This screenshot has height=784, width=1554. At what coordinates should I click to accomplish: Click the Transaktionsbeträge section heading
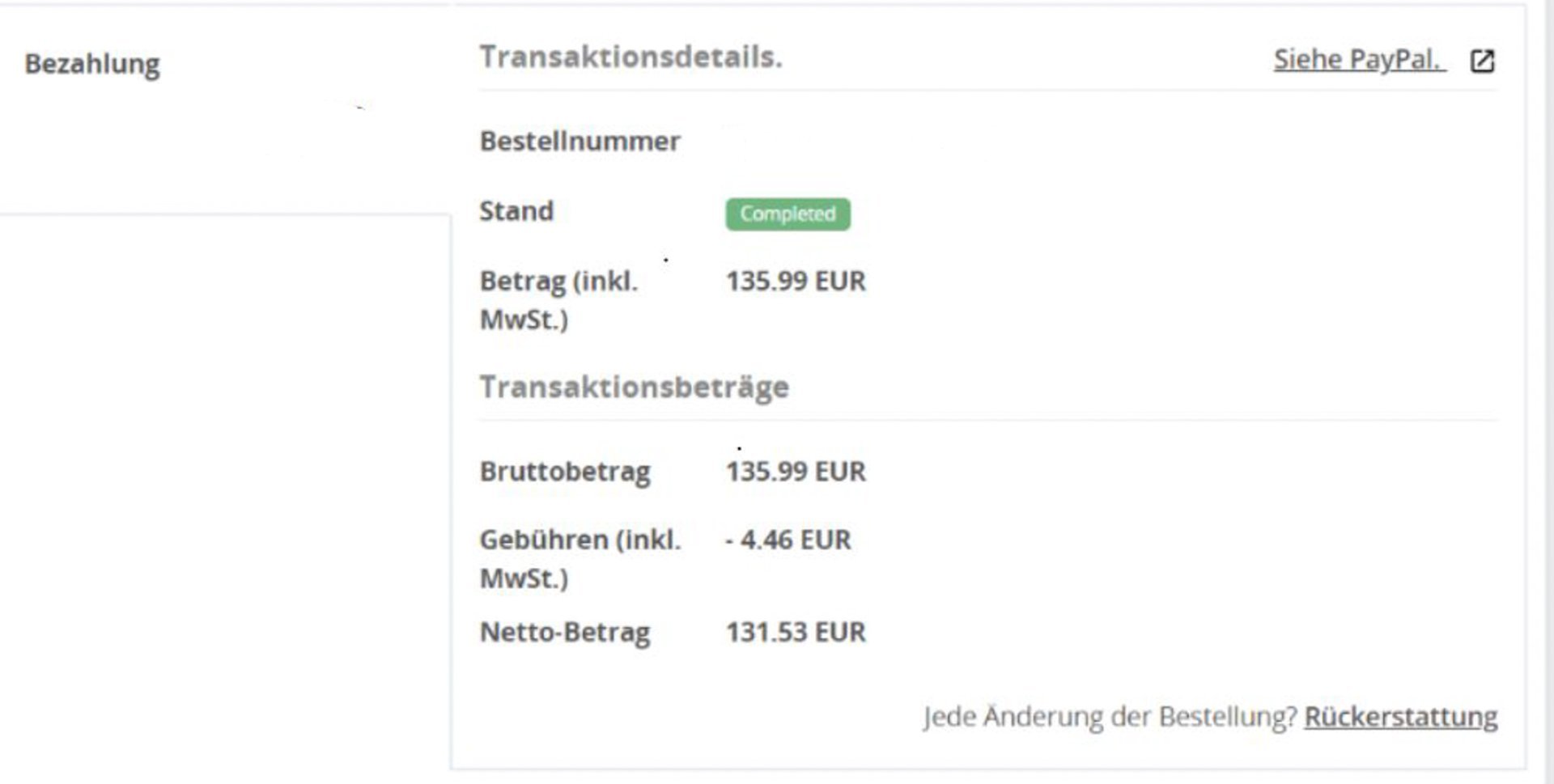tap(634, 387)
